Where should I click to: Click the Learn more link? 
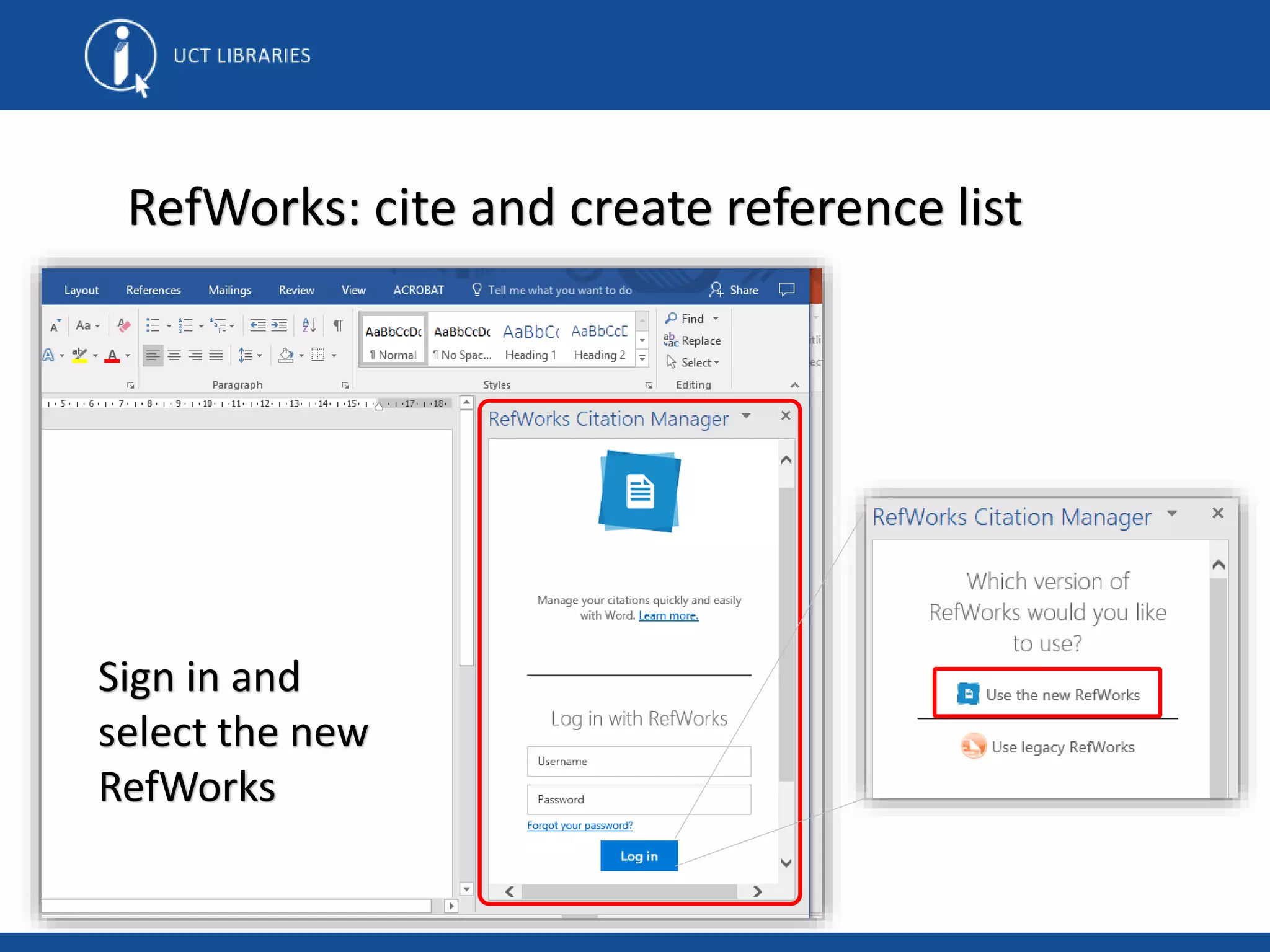(x=668, y=616)
